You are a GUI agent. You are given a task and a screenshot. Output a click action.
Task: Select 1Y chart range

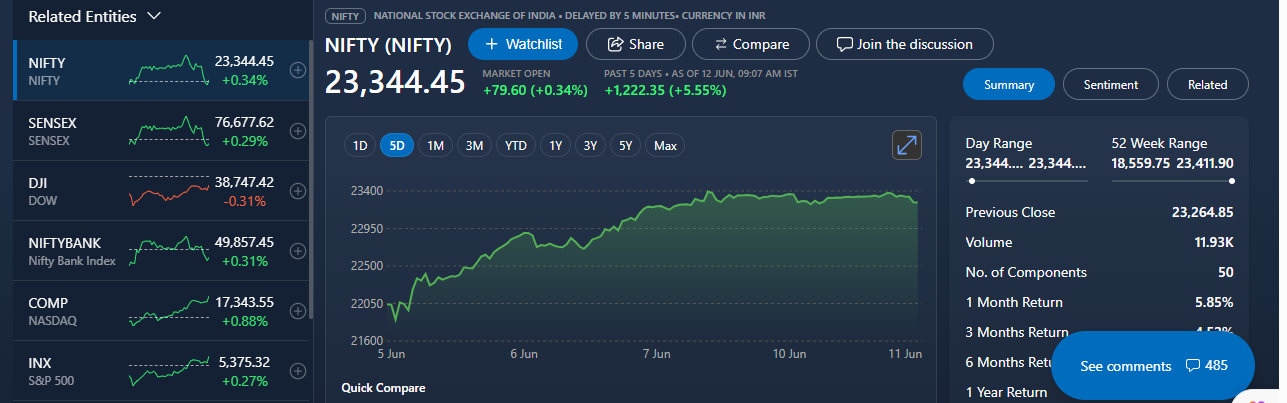[x=556, y=146]
